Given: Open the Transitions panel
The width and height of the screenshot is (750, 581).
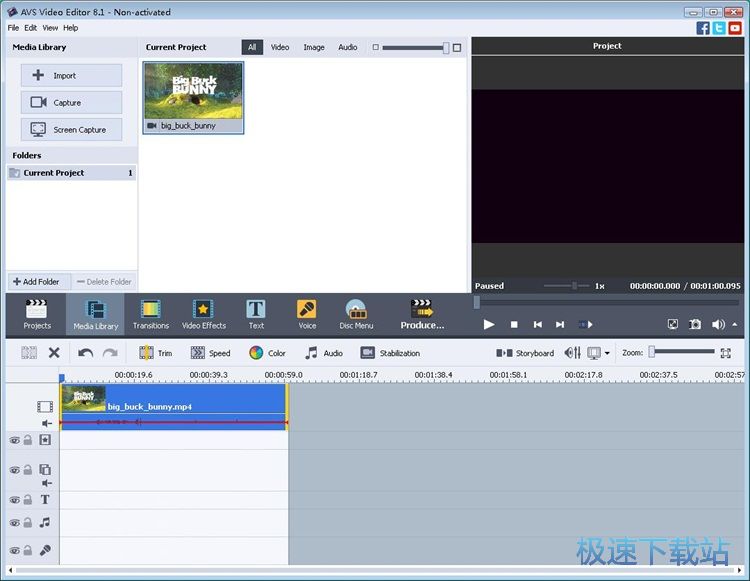Looking at the screenshot, I should 150,313.
